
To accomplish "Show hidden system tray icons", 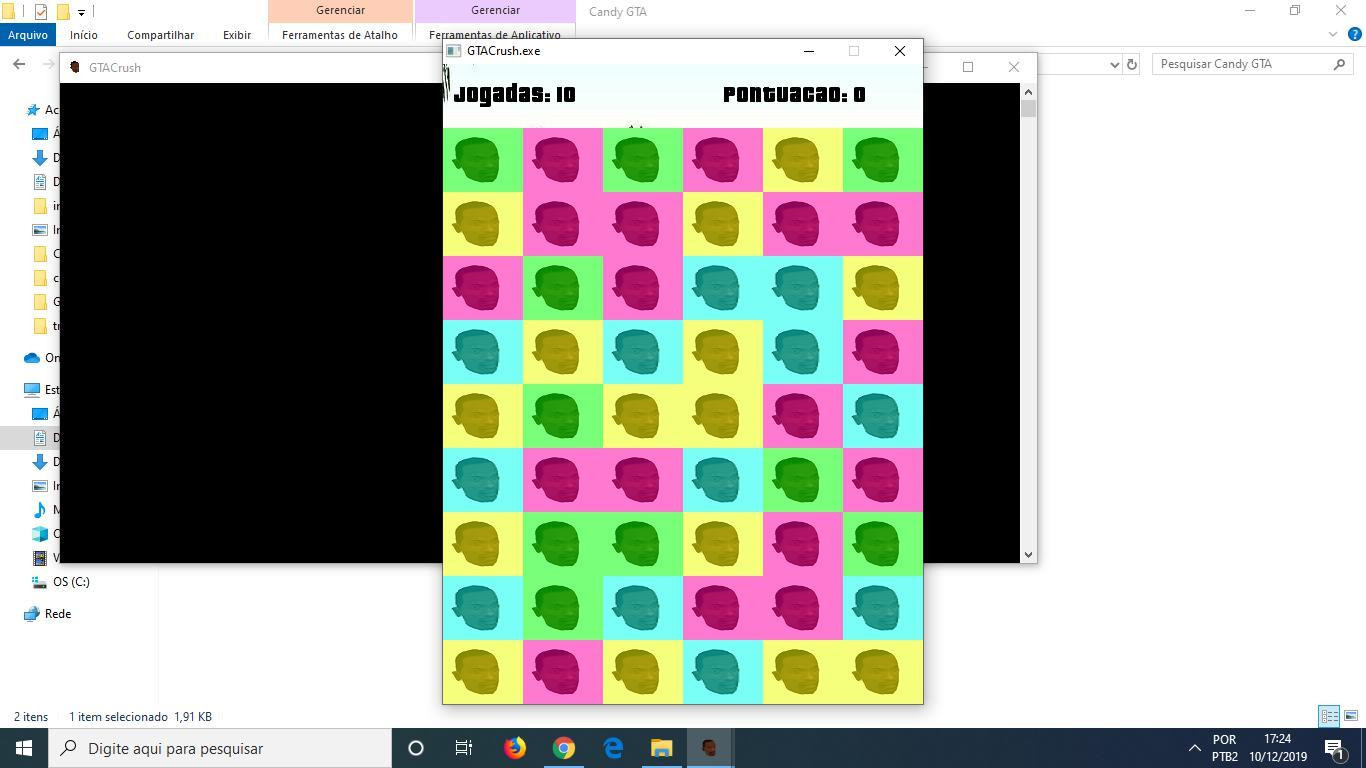I will [1194, 748].
